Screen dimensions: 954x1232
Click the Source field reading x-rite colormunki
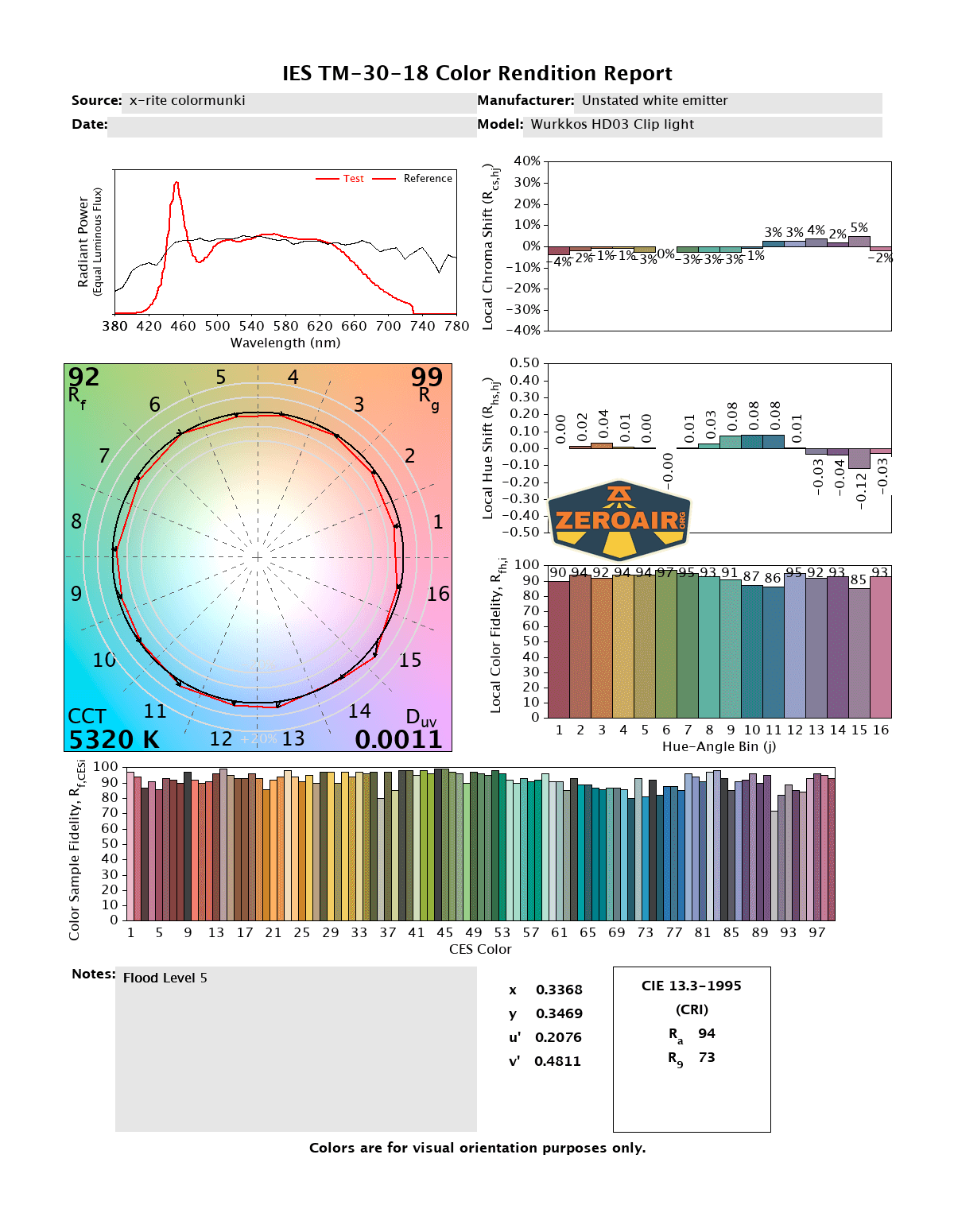pos(298,102)
